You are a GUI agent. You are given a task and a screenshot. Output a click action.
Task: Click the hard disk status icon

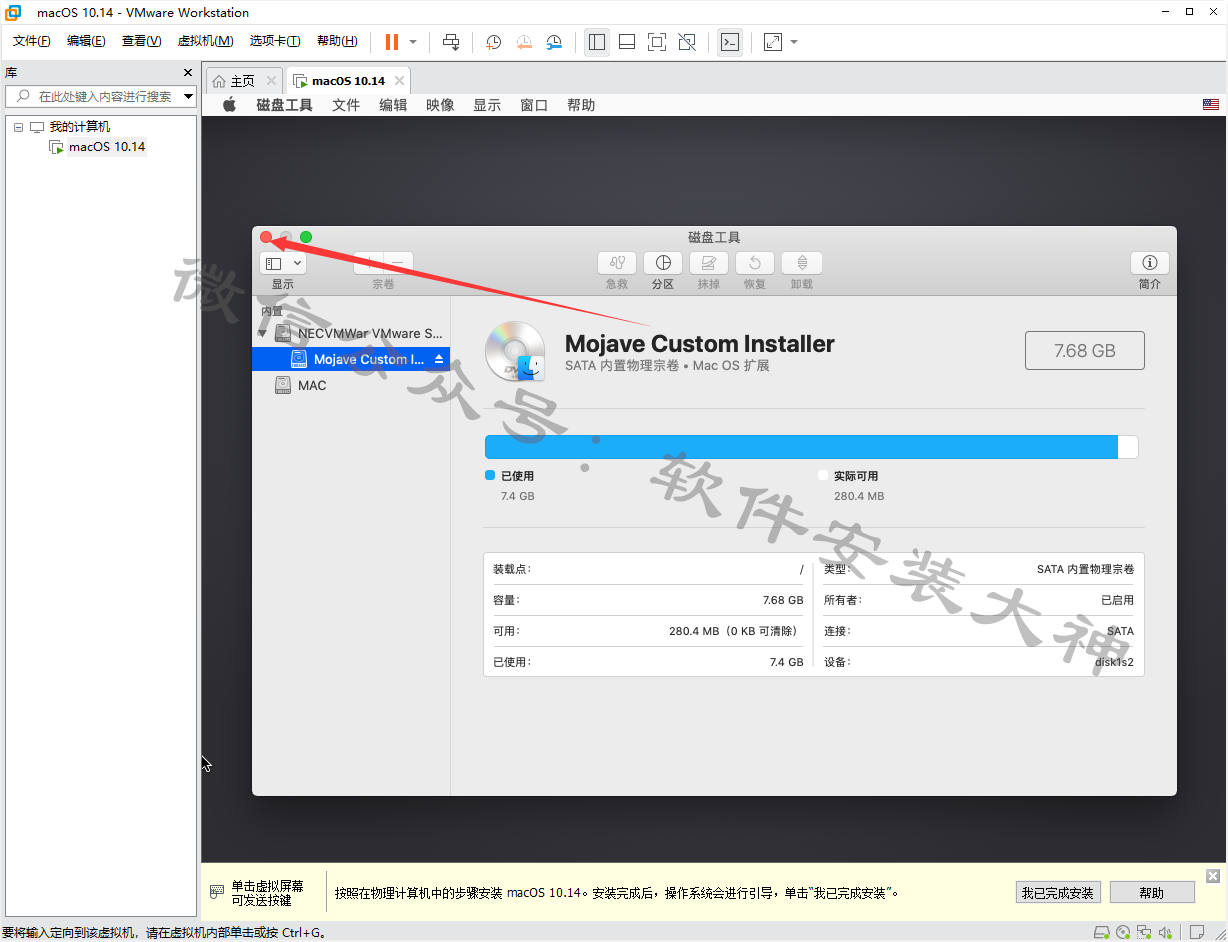1101,932
